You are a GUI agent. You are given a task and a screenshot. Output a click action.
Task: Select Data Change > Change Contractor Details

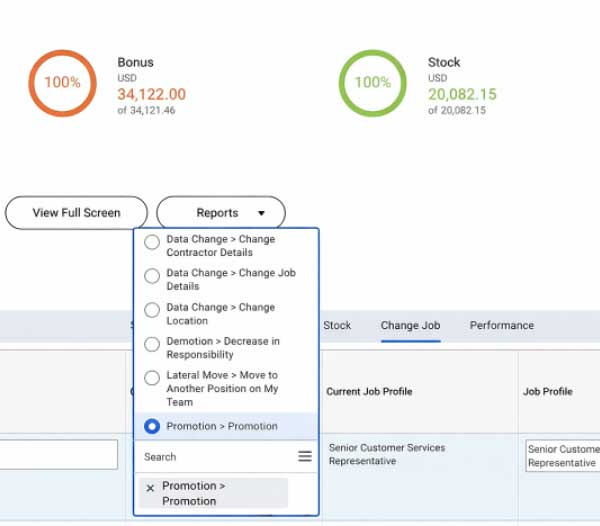[152, 243]
